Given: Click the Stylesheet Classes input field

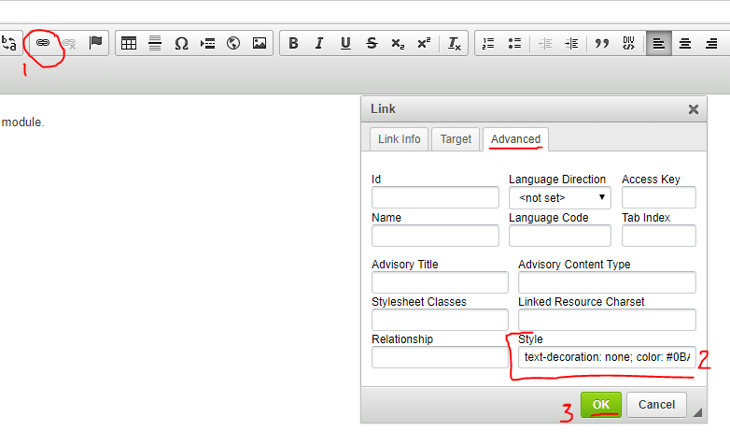Looking at the screenshot, I should click(x=440, y=319).
